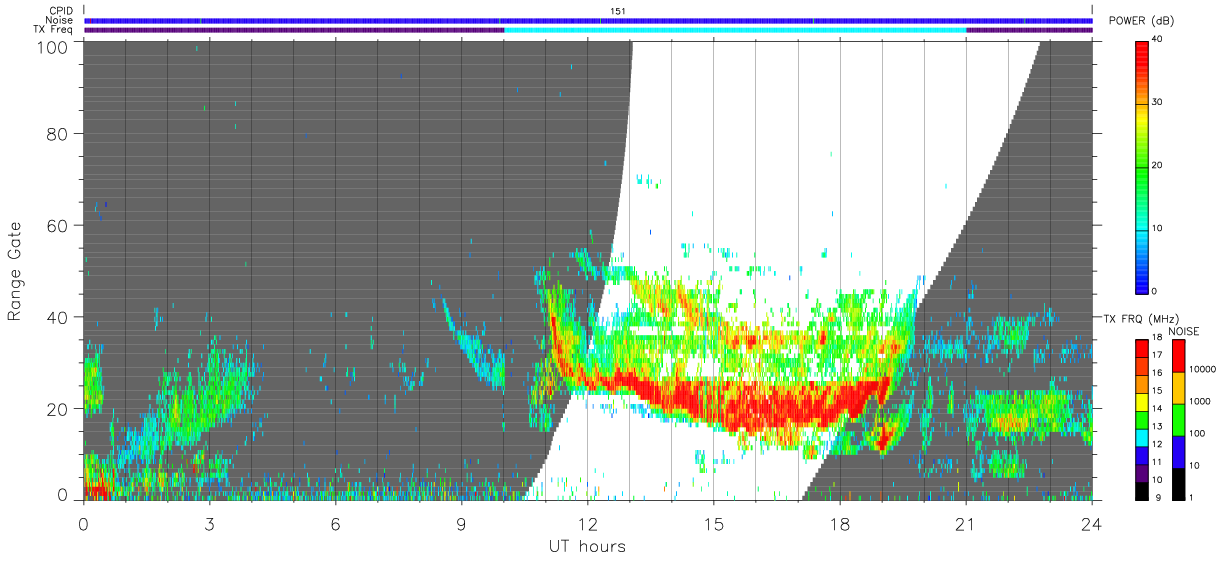Viewport: 1228px width, 567px height.
Task: Click the blue Noise indicator strip
Action: [x=588, y=20]
